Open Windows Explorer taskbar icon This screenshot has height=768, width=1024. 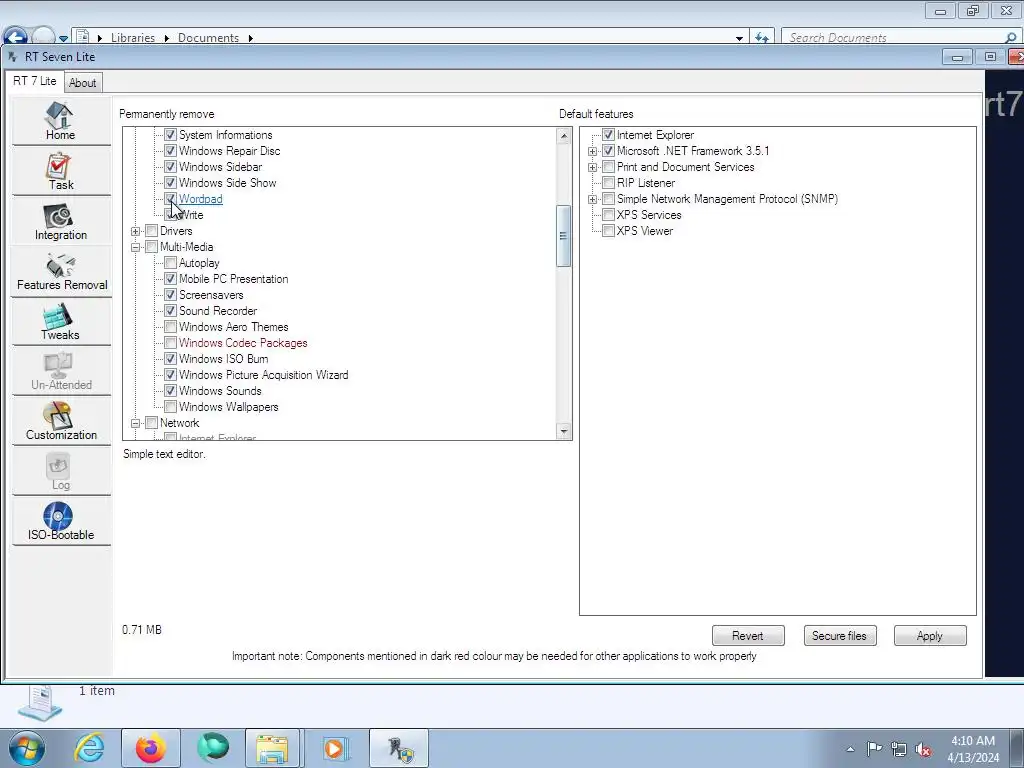point(272,748)
